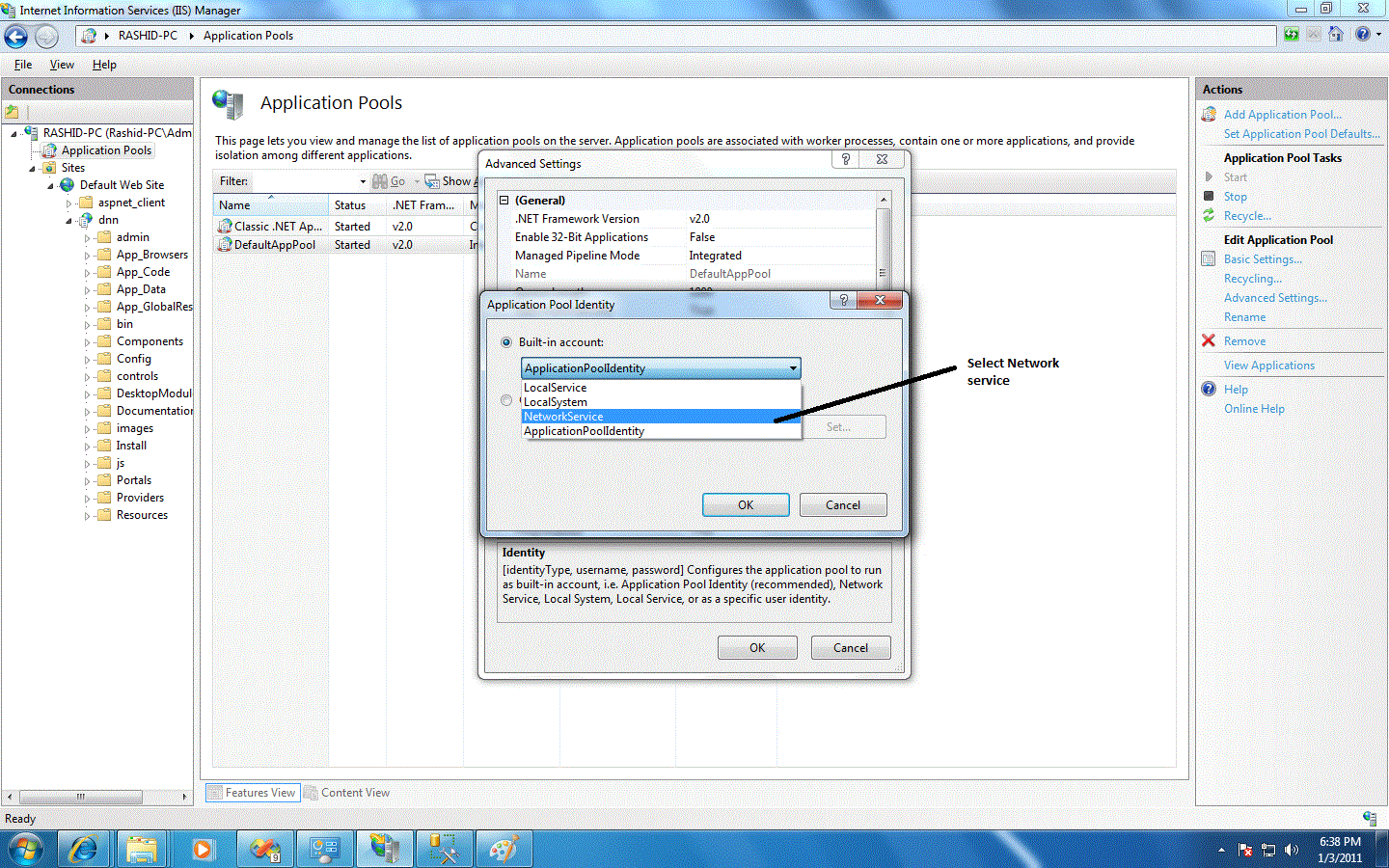Click OK in Application Pool Identity dialog
Screen dimensions: 1389x868
(745, 504)
